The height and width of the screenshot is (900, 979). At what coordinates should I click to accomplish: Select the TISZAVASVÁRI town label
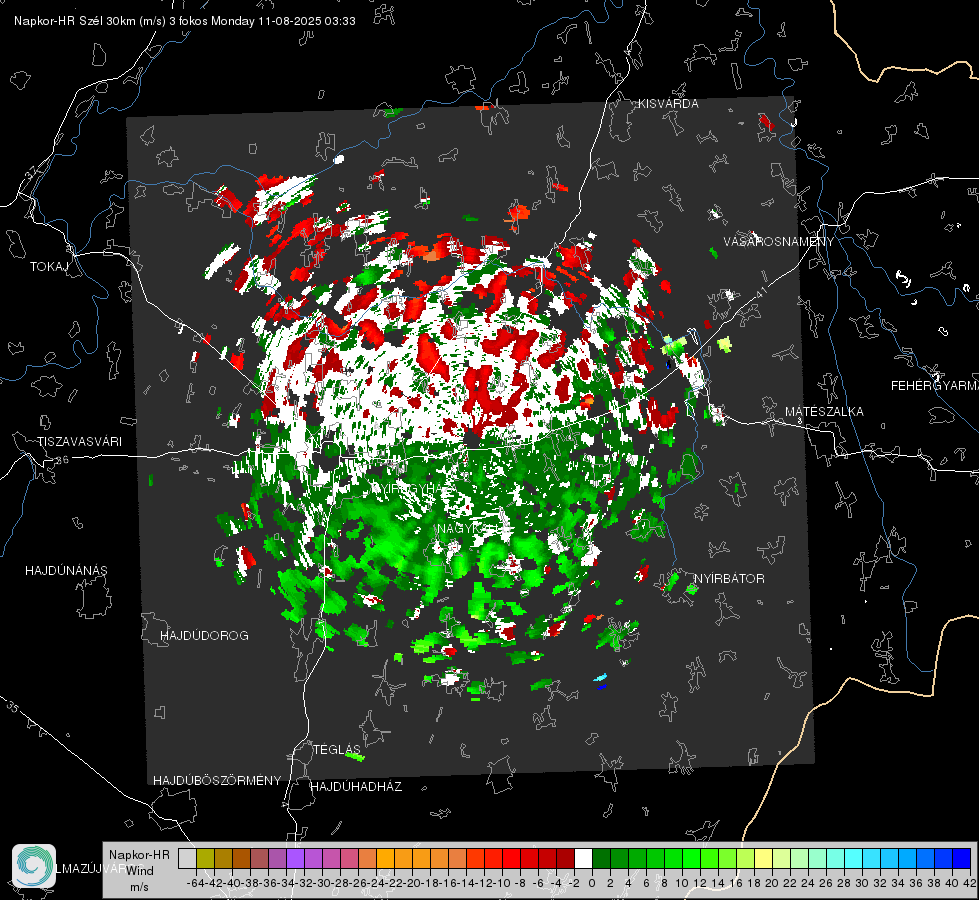[79, 442]
